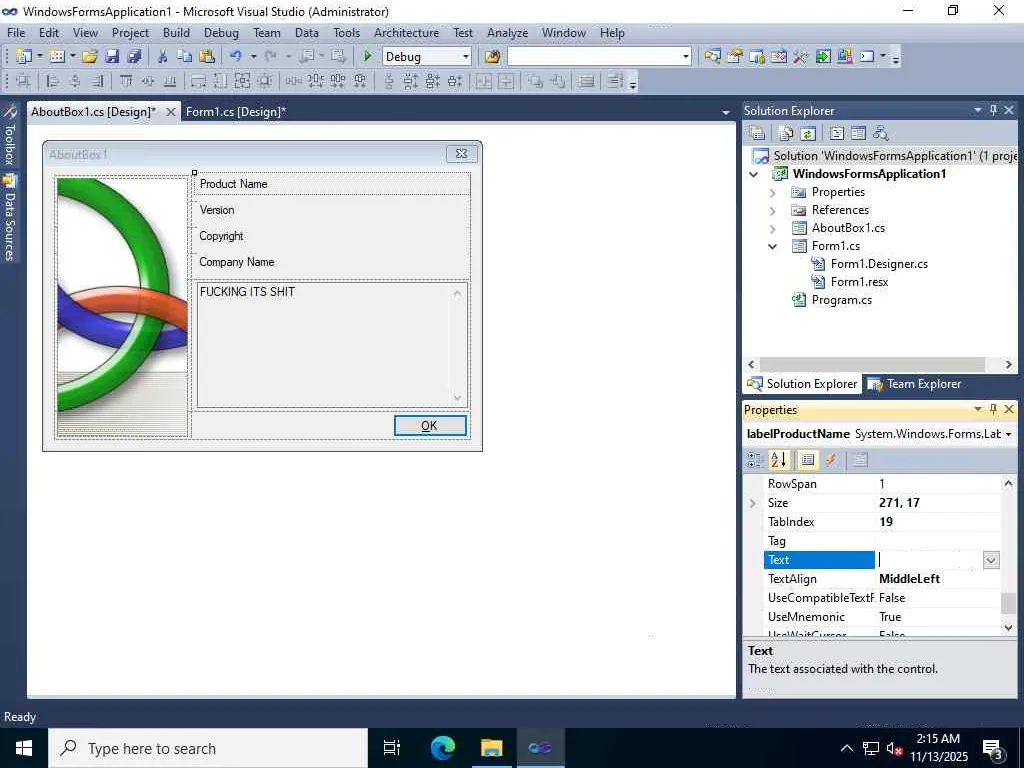Expand the Properties node in Solution Explorer
The image size is (1024, 768).
(x=773, y=193)
